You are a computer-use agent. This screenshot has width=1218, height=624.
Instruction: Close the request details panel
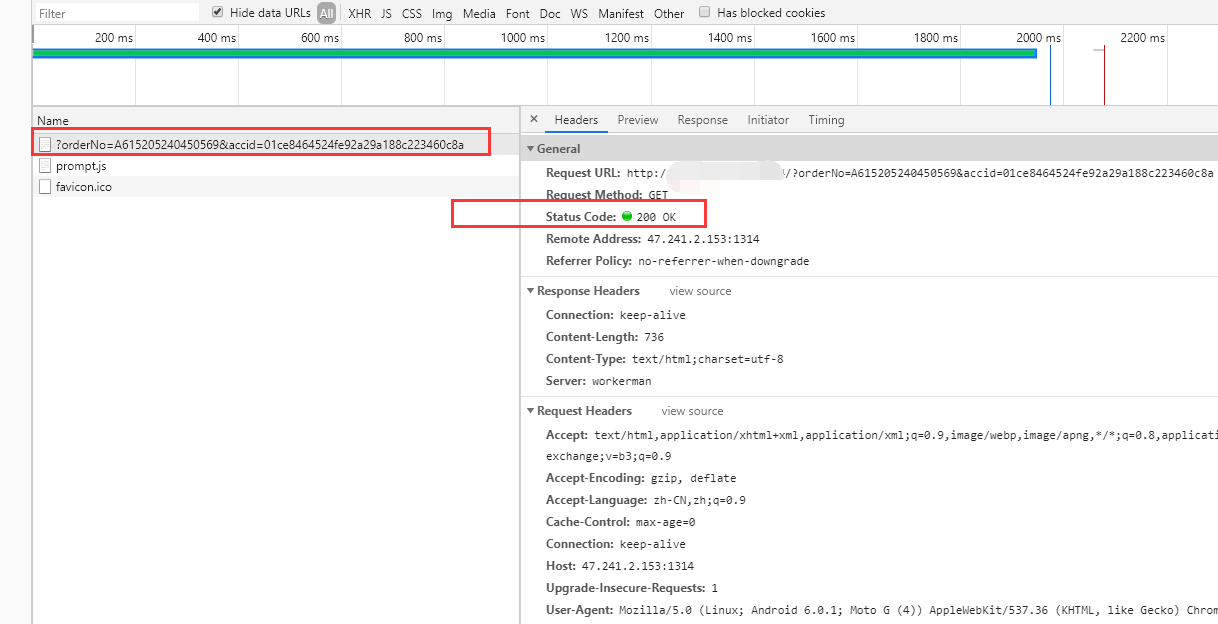533,119
